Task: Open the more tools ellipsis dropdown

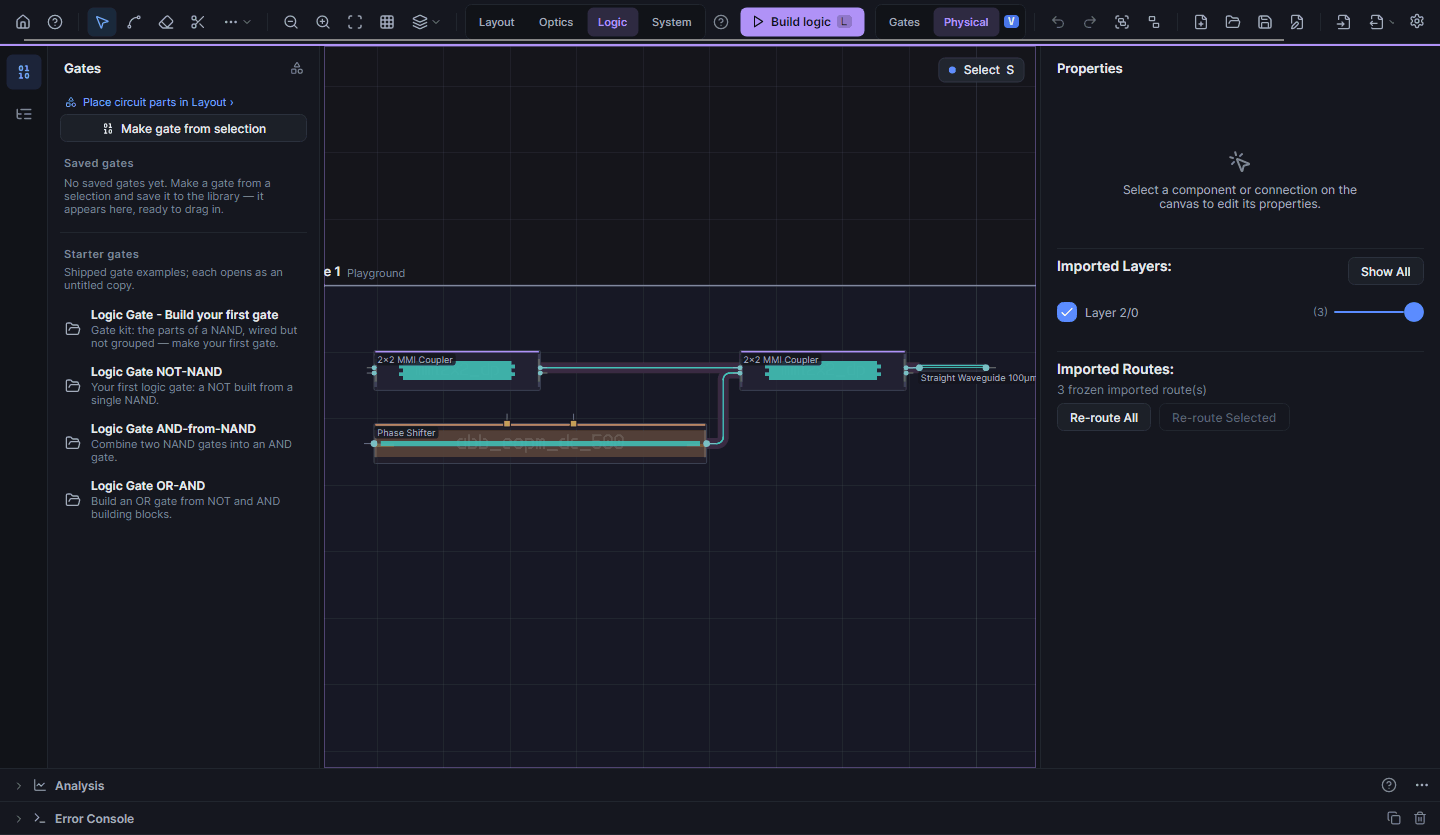Action: click(x=237, y=22)
